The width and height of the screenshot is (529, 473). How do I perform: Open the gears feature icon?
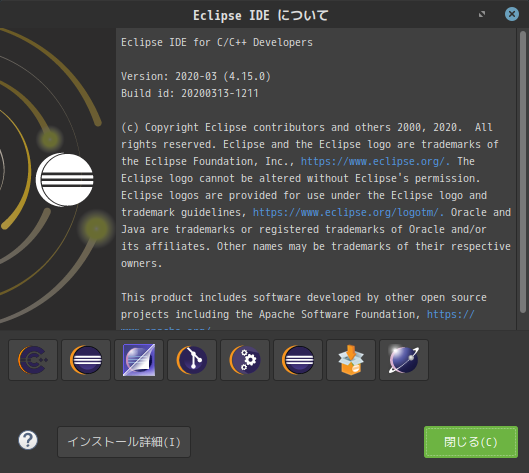click(245, 360)
